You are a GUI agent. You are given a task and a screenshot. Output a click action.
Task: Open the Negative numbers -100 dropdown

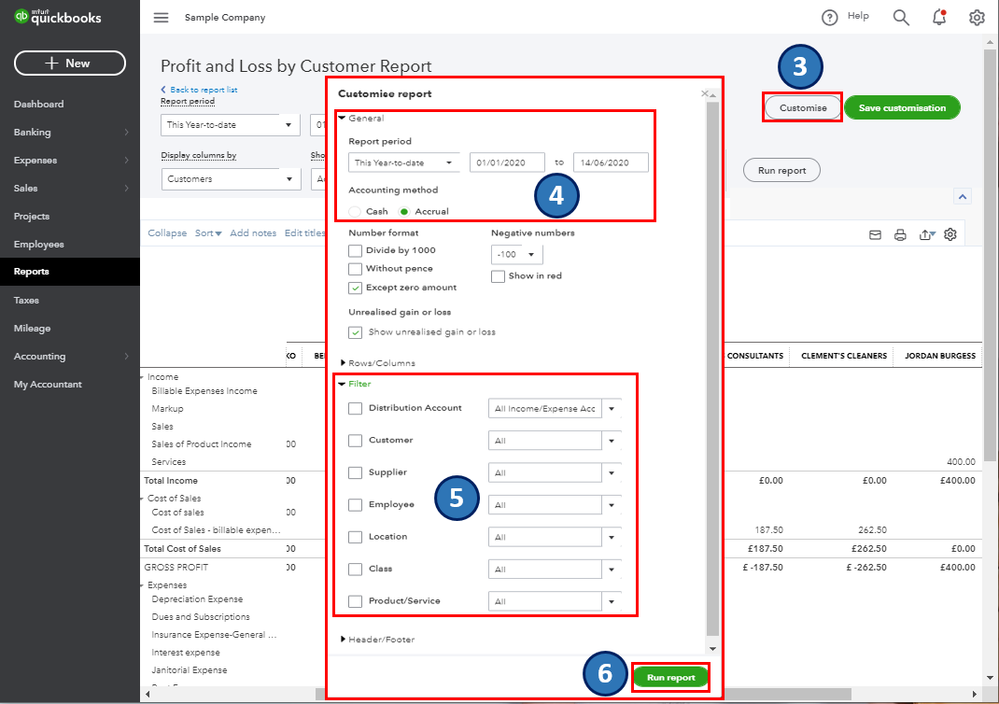(x=517, y=255)
